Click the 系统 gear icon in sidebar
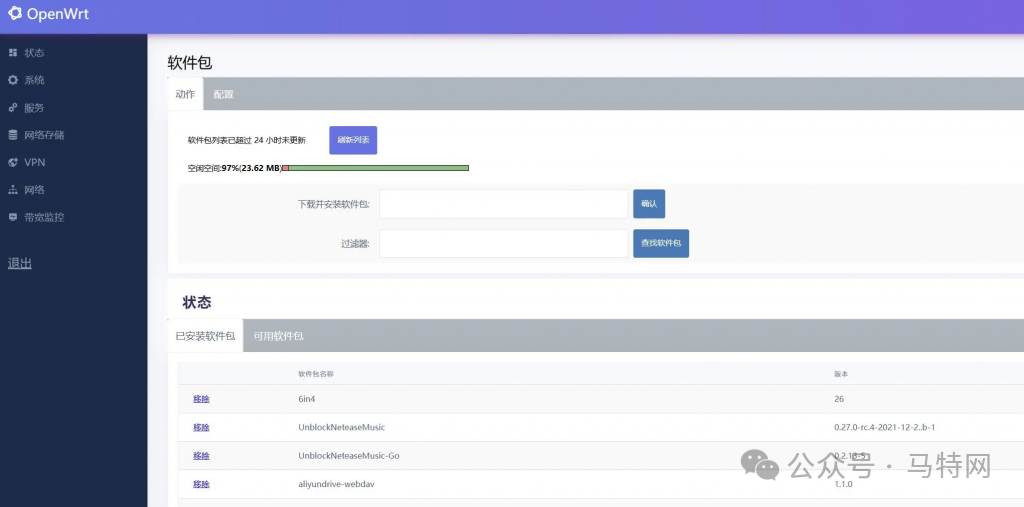 point(13,80)
